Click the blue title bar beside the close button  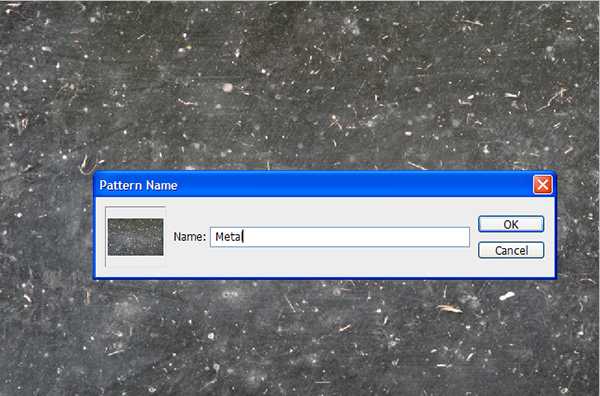coord(497,185)
